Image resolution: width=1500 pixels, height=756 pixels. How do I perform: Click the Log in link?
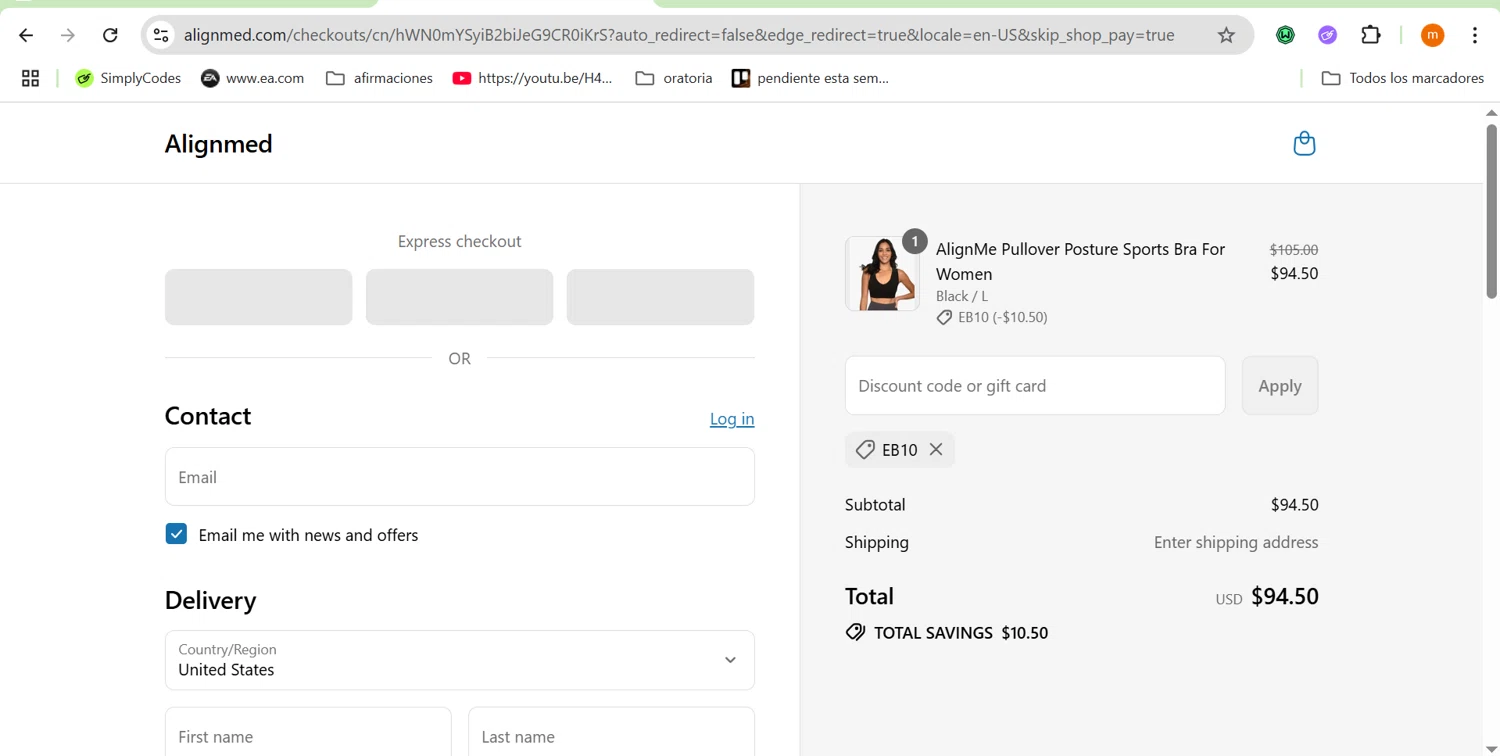click(732, 419)
